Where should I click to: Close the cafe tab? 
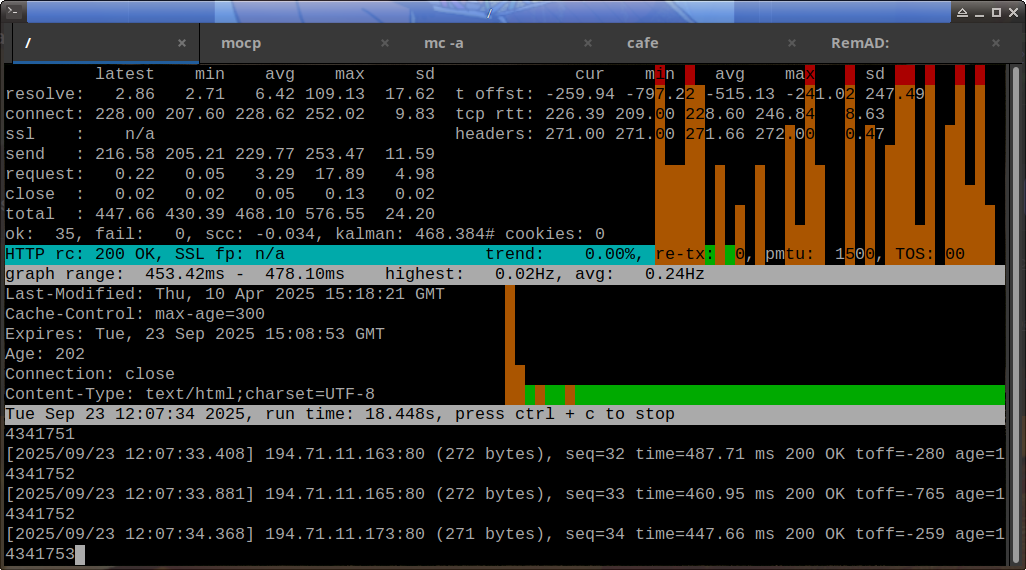[792, 44]
